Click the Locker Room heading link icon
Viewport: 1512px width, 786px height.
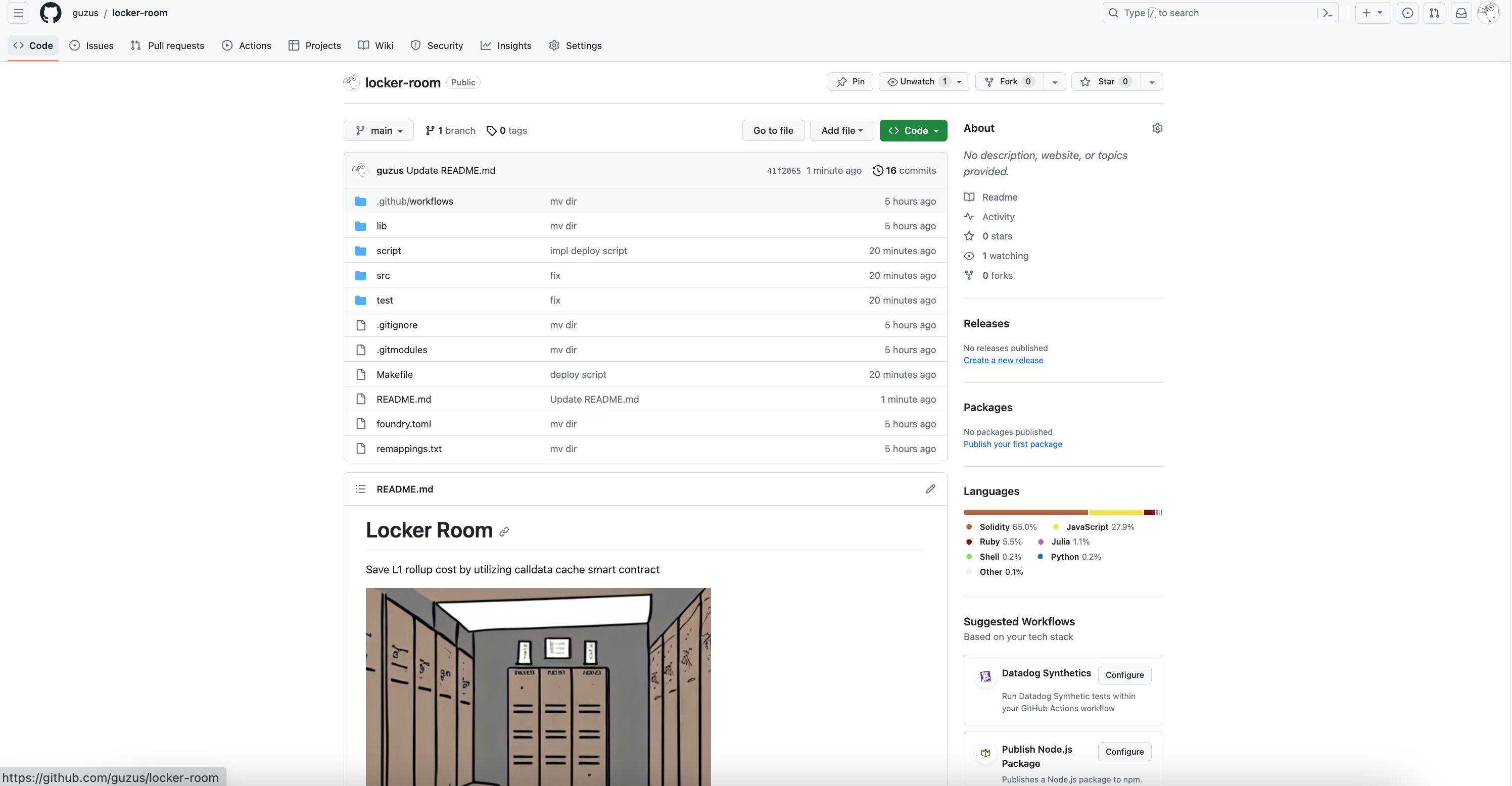point(504,531)
